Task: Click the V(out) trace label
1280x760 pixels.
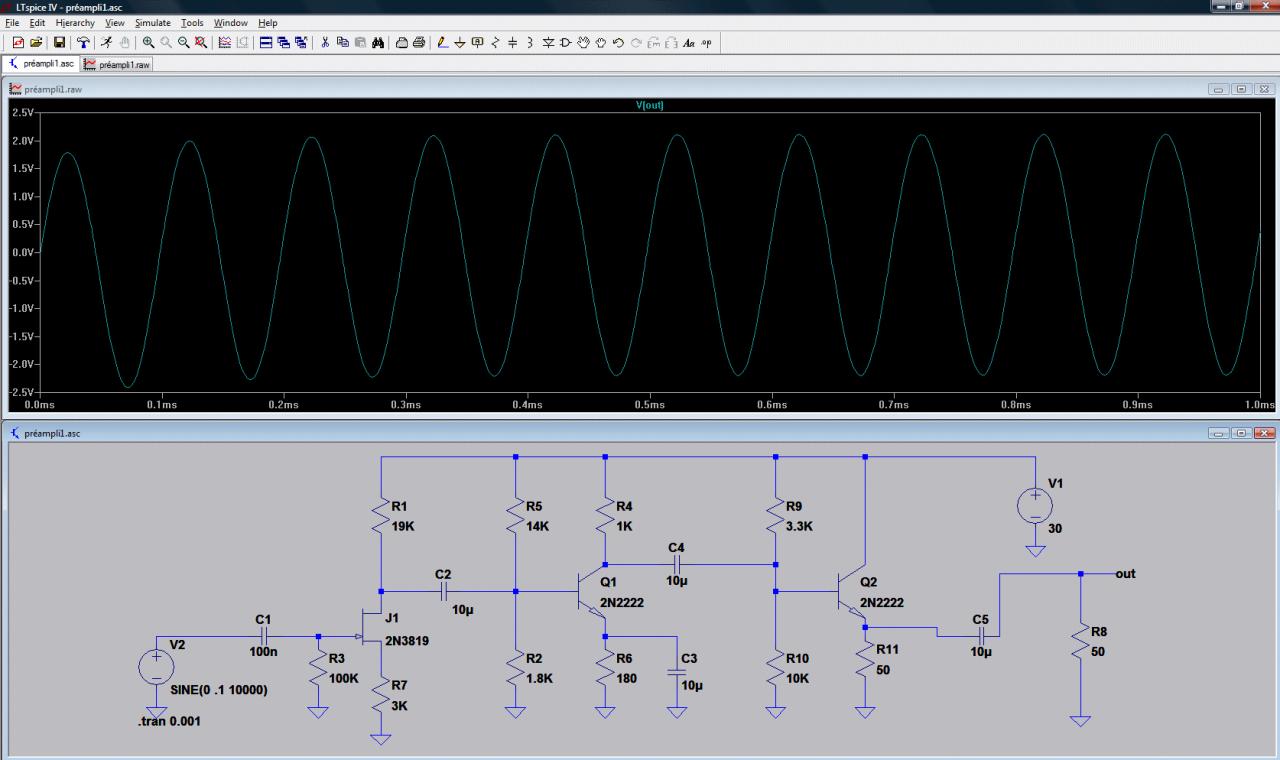Action: click(x=650, y=105)
